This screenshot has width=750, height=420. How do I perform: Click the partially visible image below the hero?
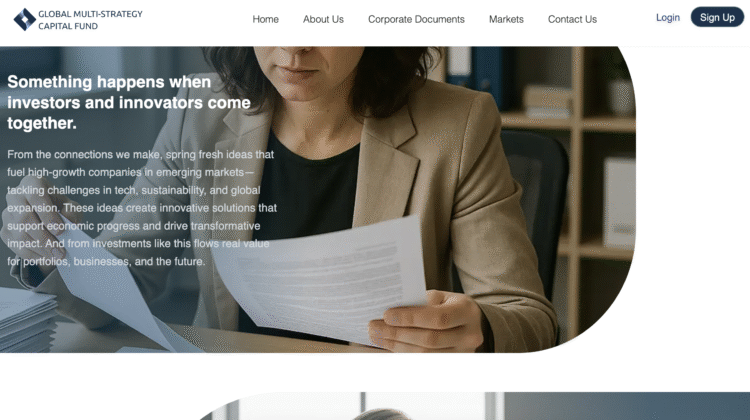474,406
